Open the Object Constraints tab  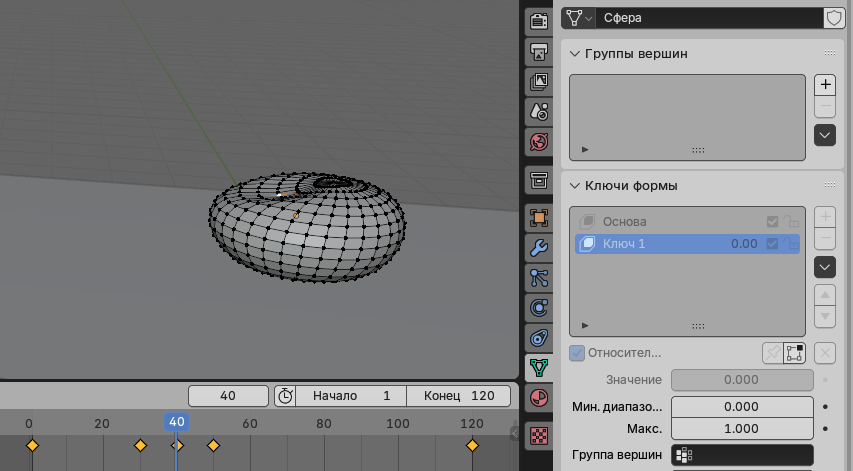539,338
